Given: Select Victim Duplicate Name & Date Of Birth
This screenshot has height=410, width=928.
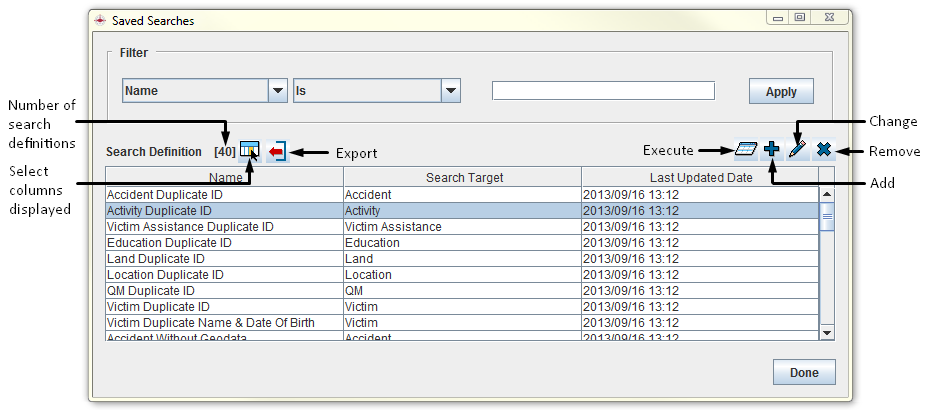Looking at the screenshot, I should pos(224,323).
